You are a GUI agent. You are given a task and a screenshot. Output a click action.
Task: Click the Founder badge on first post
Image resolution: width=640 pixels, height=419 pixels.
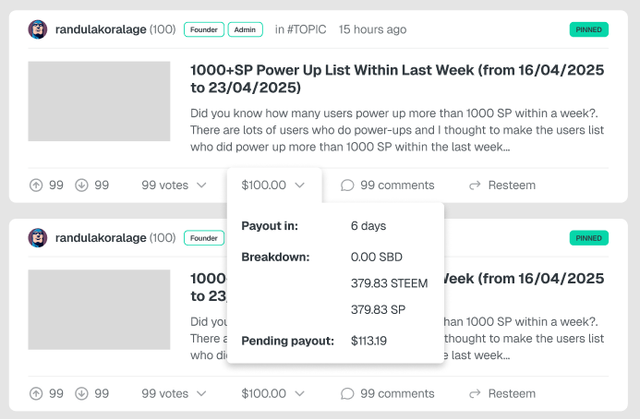coord(204,30)
